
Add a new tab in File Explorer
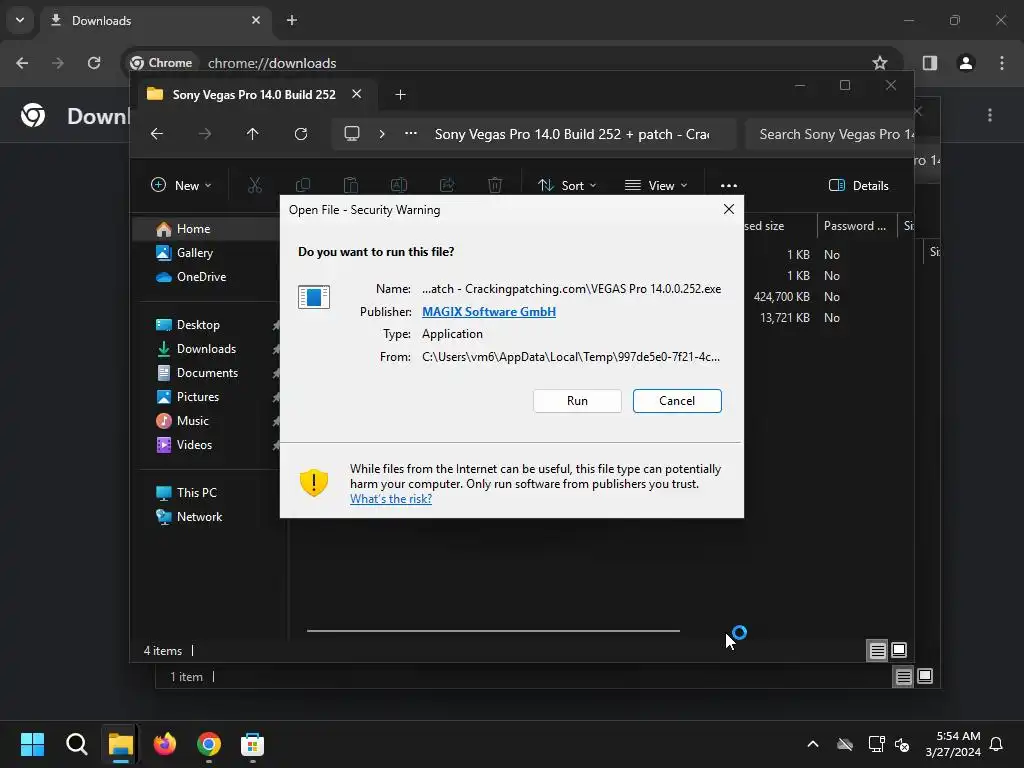click(400, 95)
